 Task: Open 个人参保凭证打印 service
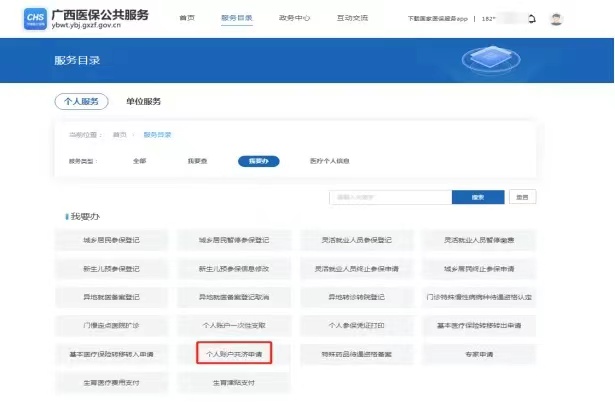(x=357, y=326)
